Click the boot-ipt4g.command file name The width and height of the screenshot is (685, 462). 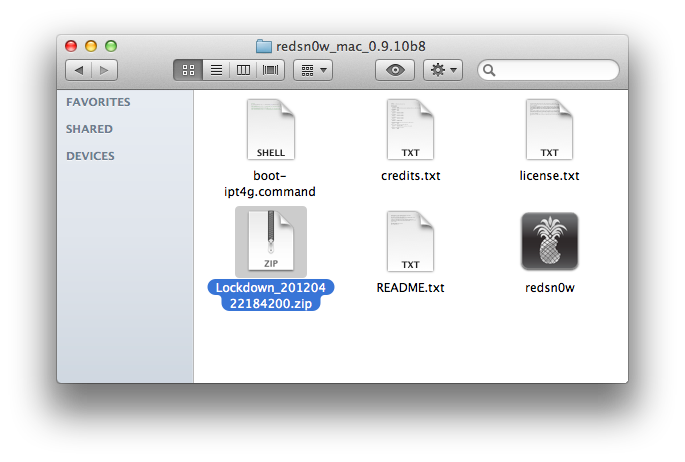point(270,183)
